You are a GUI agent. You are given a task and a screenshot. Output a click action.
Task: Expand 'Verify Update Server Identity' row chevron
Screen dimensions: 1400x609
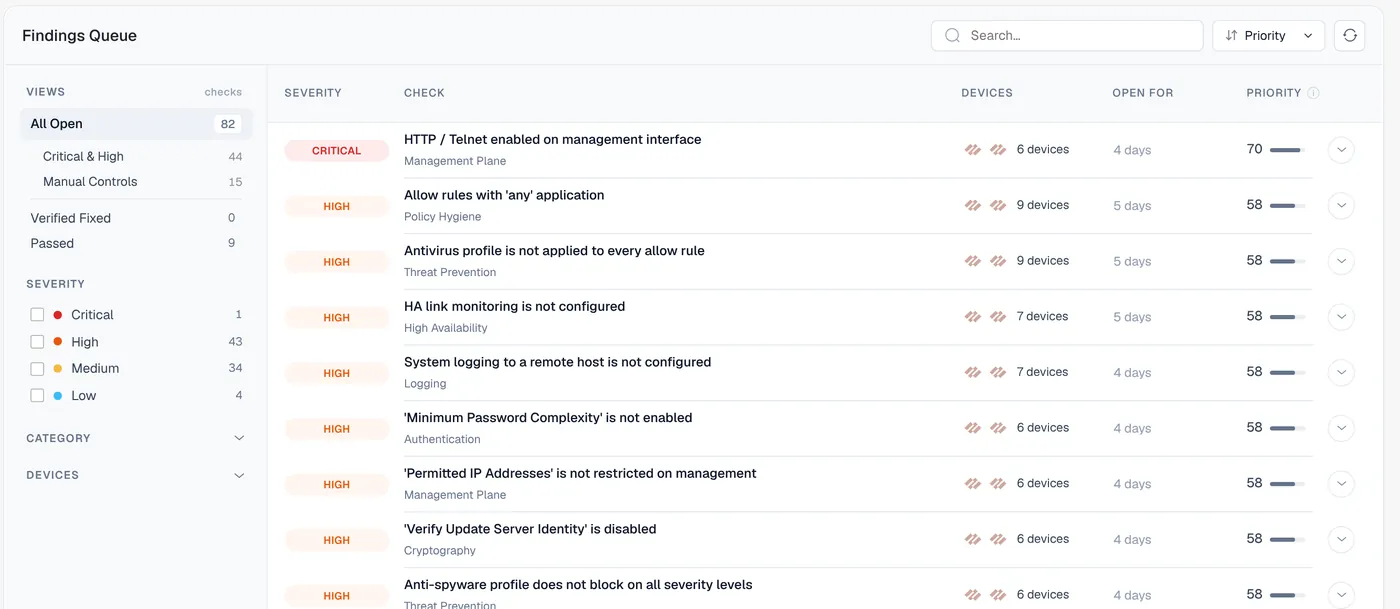[x=1341, y=539]
